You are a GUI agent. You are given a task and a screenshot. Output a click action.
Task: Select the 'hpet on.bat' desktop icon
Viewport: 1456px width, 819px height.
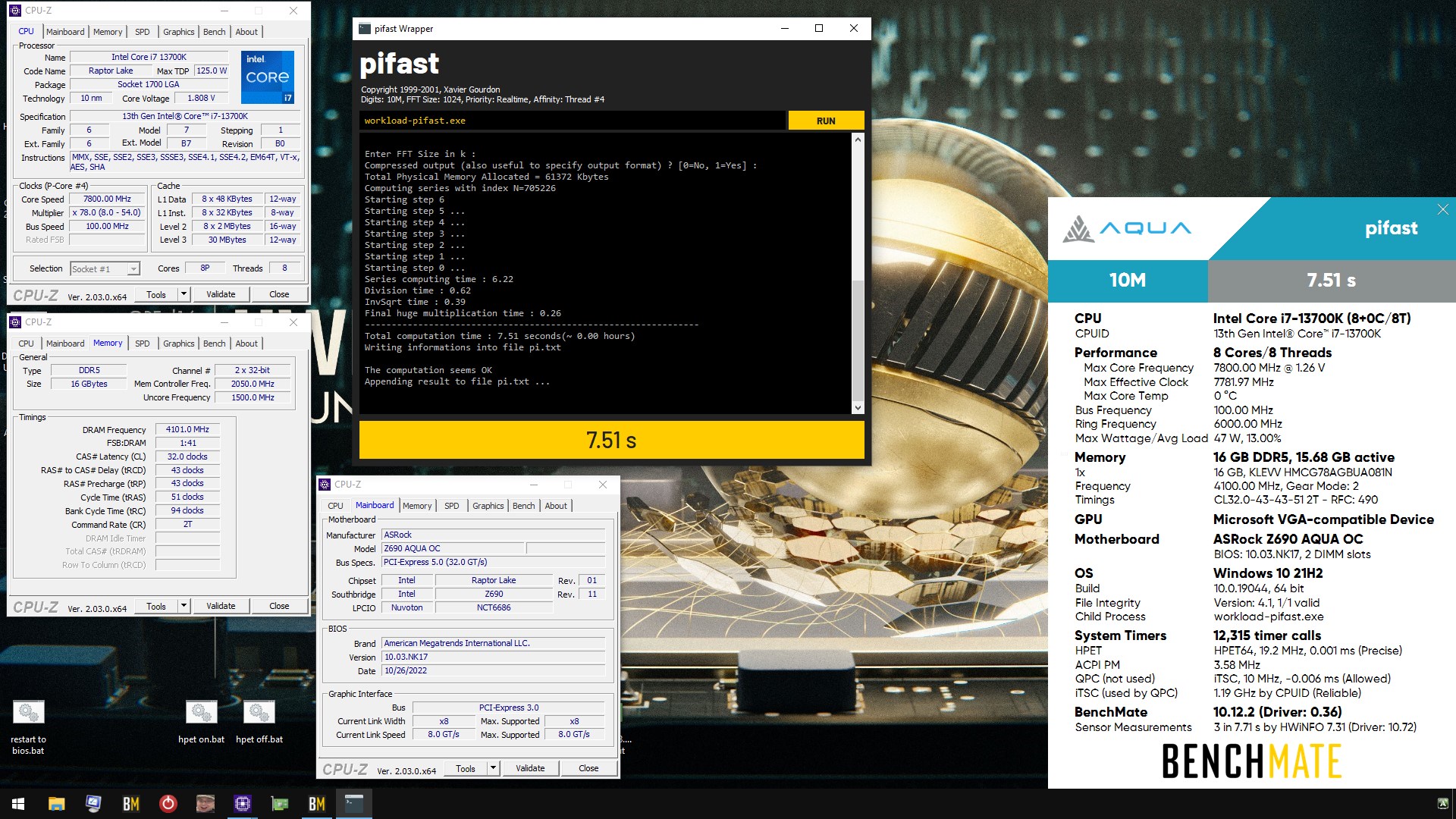point(201,721)
